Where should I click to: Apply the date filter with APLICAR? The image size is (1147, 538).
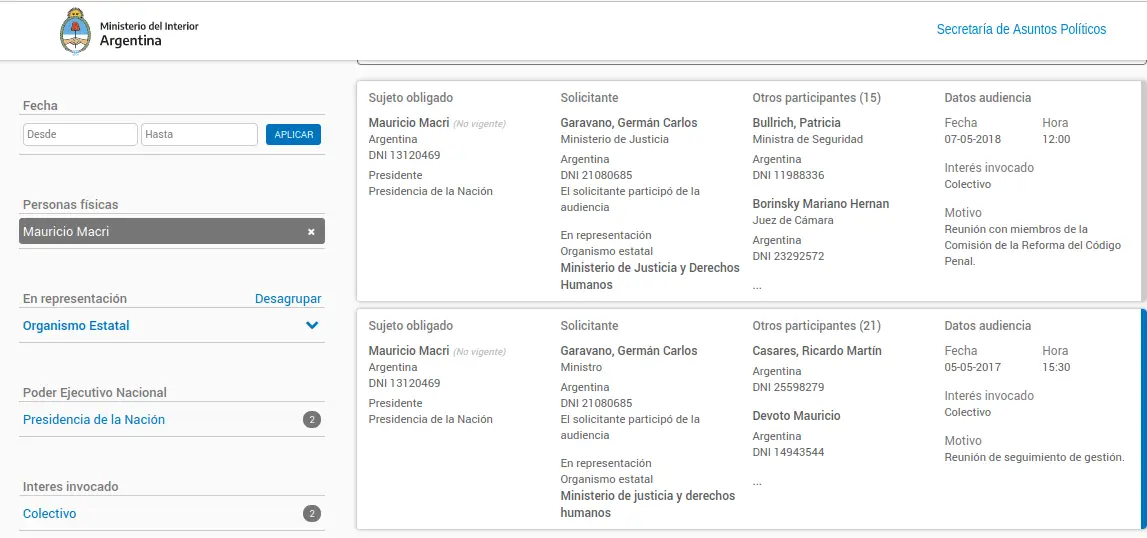[x=293, y=135]
